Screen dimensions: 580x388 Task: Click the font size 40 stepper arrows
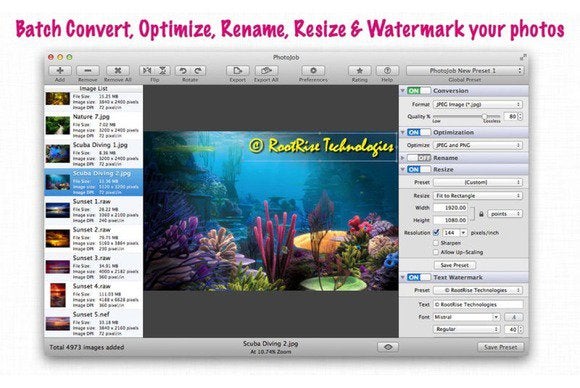[x=520, y=329]
